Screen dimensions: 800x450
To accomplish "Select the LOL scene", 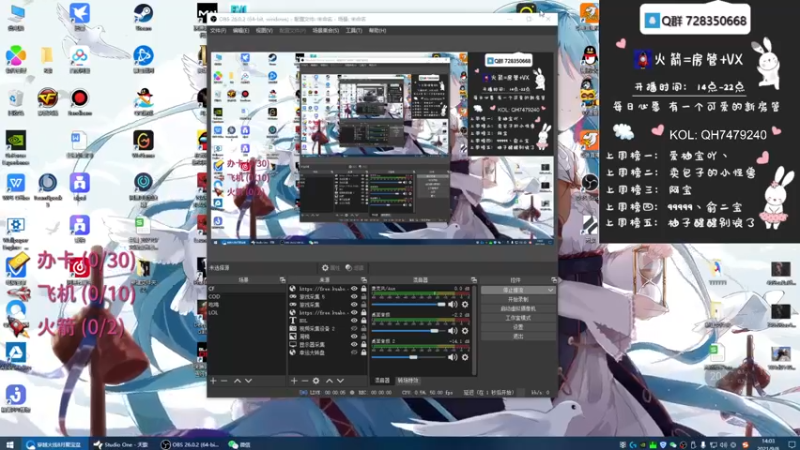I will pos(246,312).
